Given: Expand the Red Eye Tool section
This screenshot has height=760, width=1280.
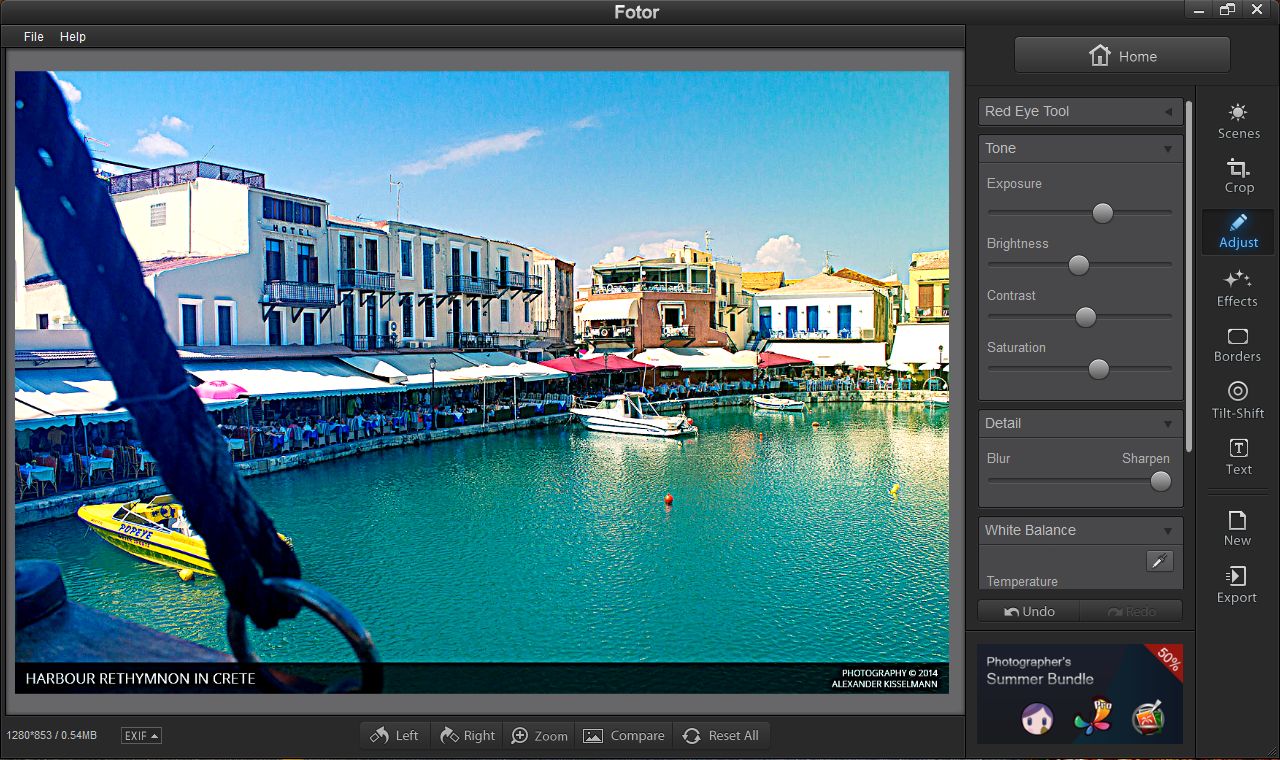Looking at the screenshot, I should coord(1080,111).
